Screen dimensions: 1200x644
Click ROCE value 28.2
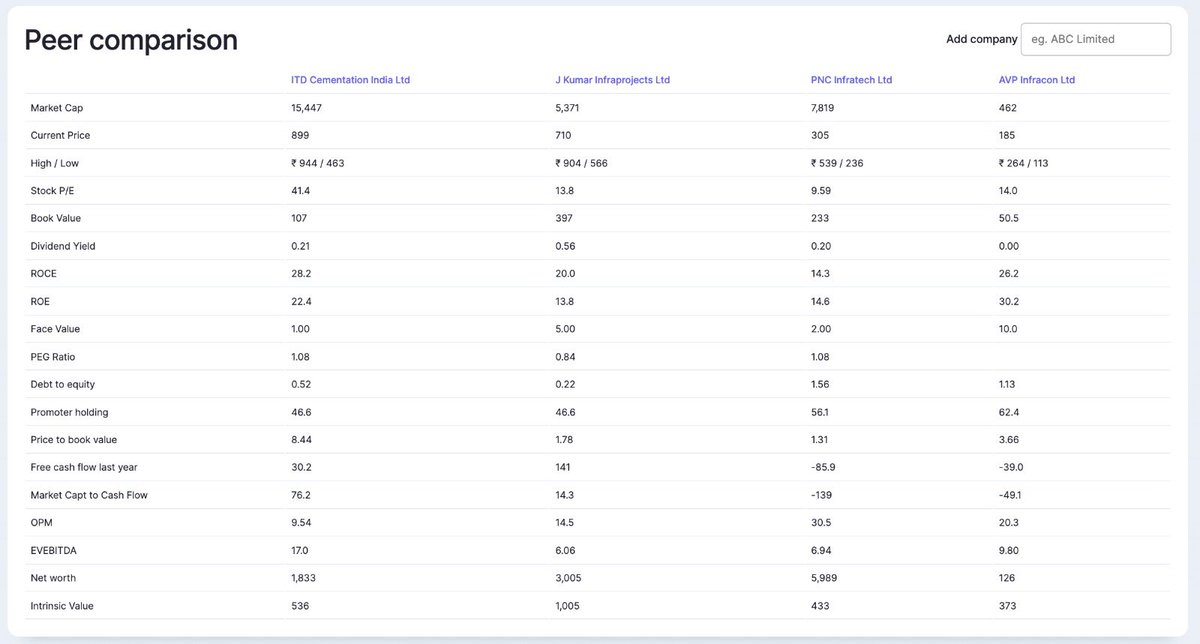pyautogui.click(x=301, y=273)
